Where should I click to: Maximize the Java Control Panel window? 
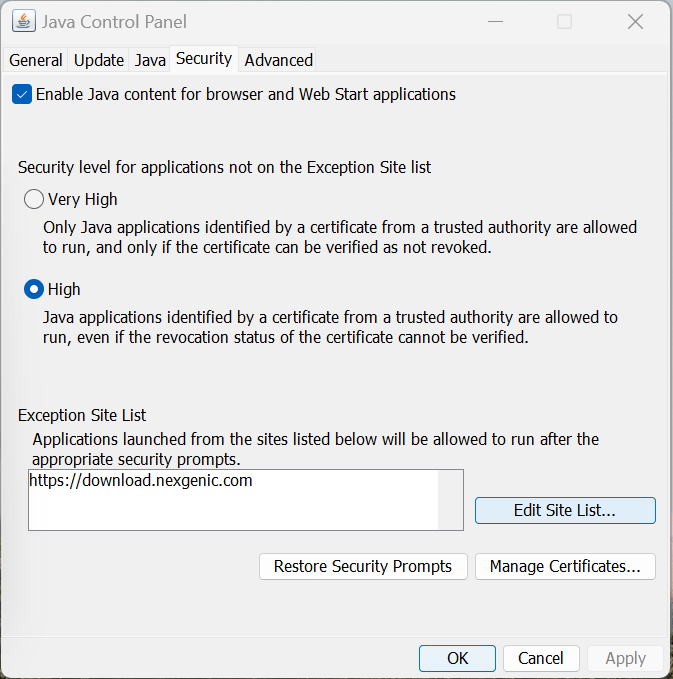click(564, 21)
